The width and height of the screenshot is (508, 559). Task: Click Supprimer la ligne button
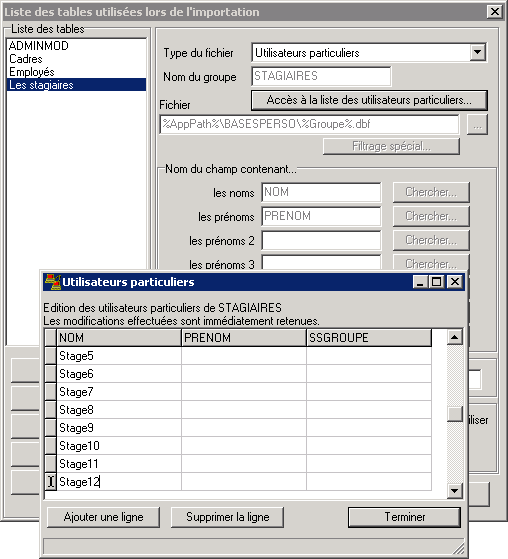[227, 517]
